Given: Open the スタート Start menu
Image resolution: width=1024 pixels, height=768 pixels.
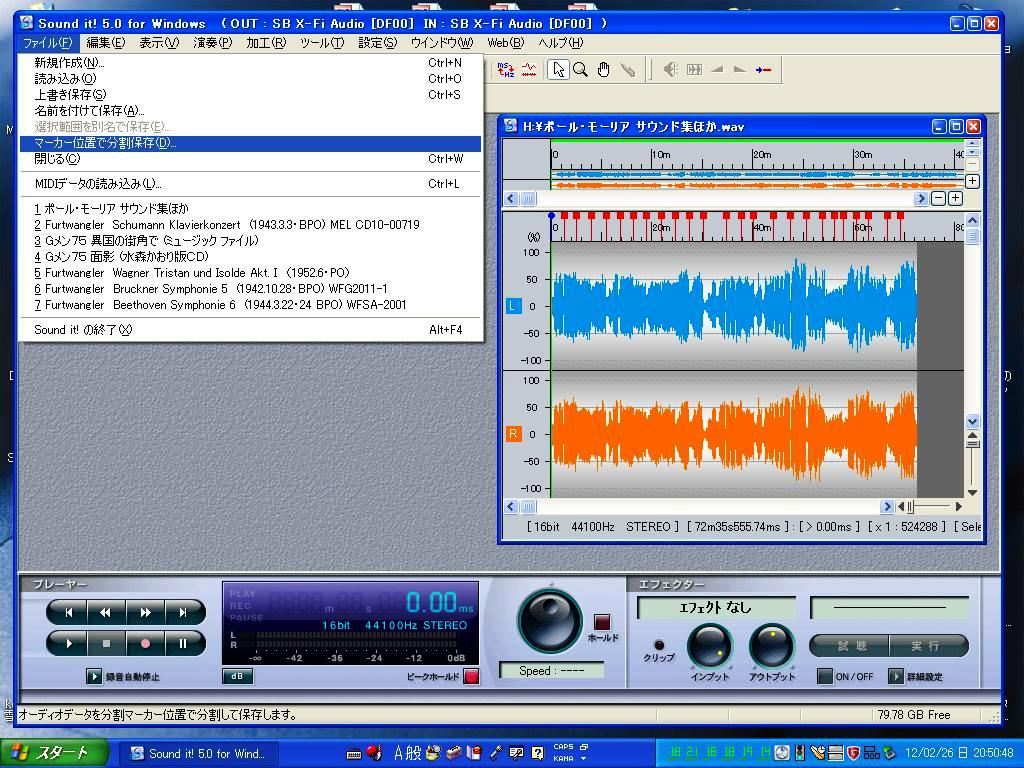Looking at the screenshot, I should (x=54, y=754).
